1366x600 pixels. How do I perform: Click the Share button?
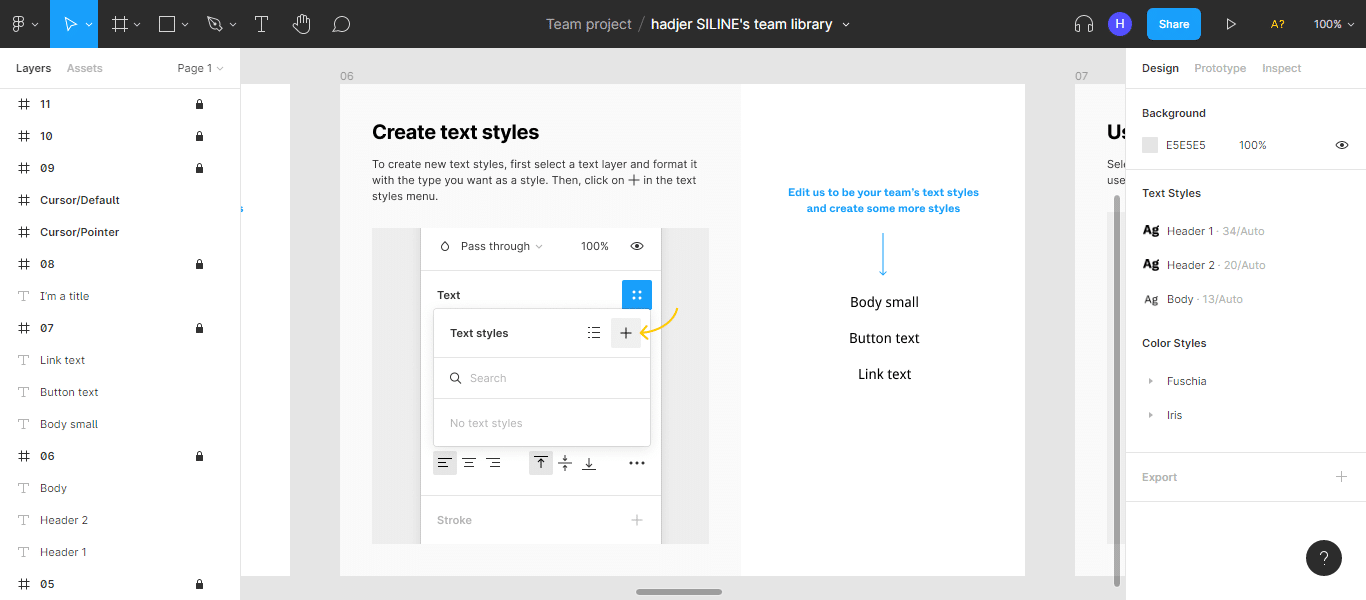[x=1174, y=24]
